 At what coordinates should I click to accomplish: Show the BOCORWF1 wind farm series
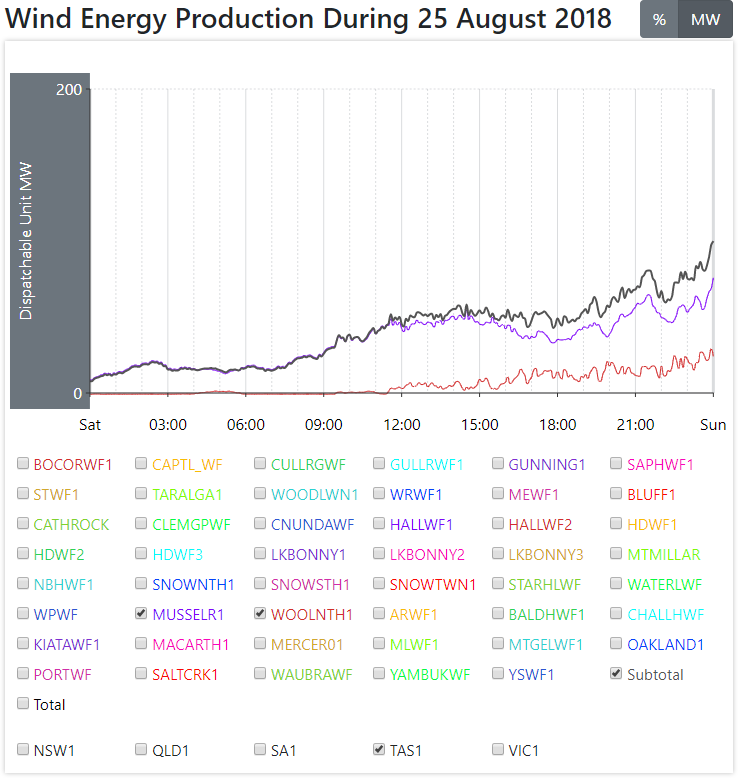point(23,464)
